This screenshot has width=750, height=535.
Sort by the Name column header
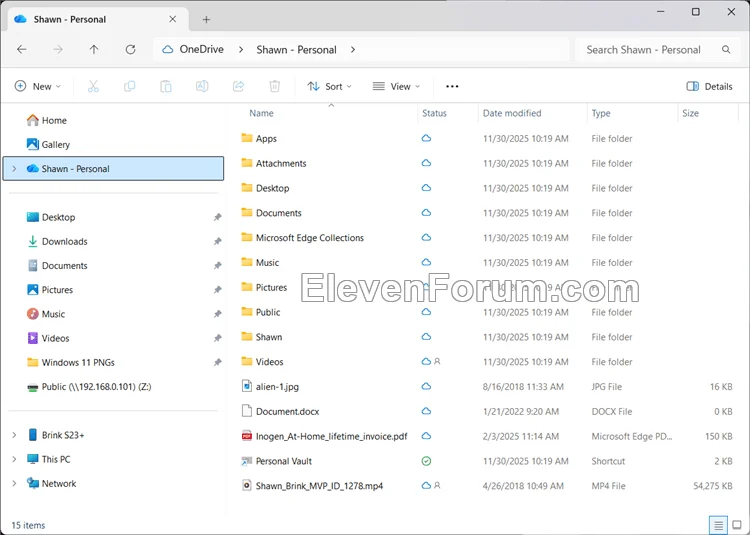(261, 113)
